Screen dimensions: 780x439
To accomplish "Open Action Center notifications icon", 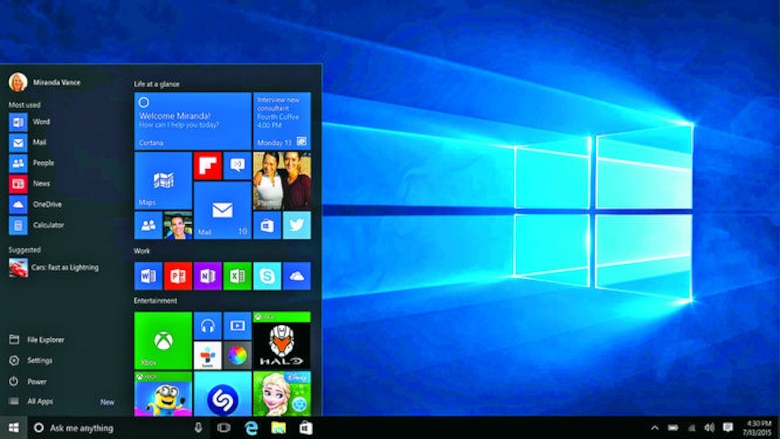I will 728,428.
